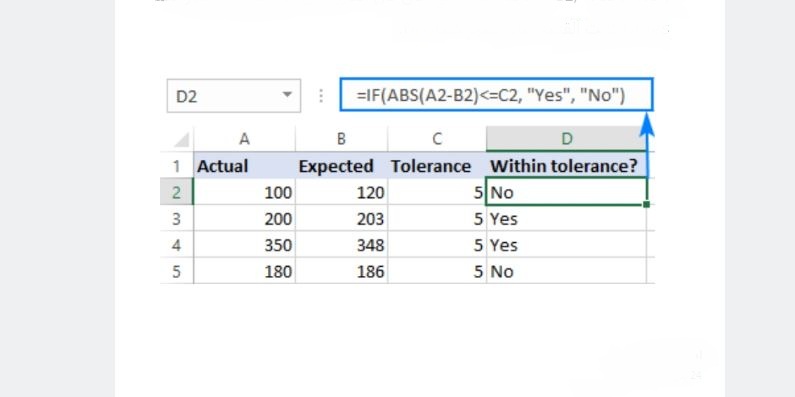
Task: Click the Tolerance header cell
Action: pyautogui.click(x=437, y=165)
